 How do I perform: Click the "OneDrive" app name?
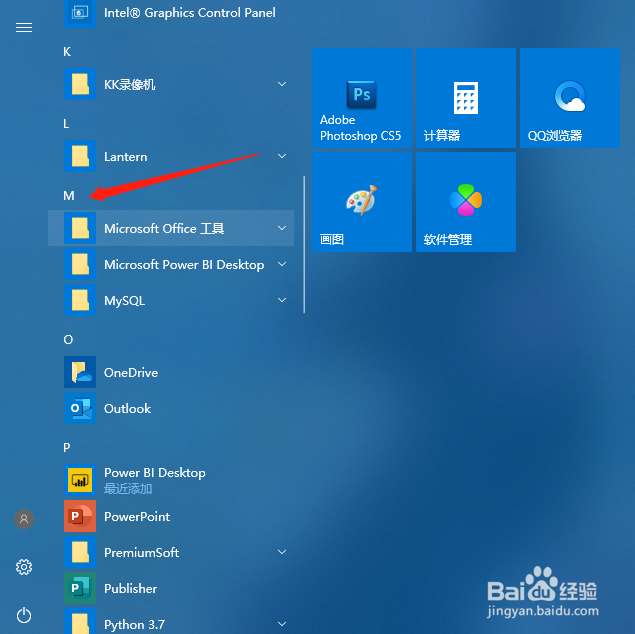131,372
